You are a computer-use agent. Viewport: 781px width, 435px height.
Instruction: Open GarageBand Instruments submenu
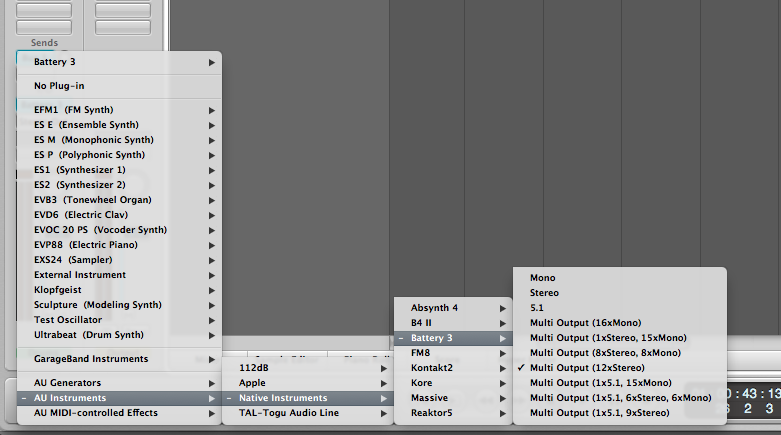120,359
